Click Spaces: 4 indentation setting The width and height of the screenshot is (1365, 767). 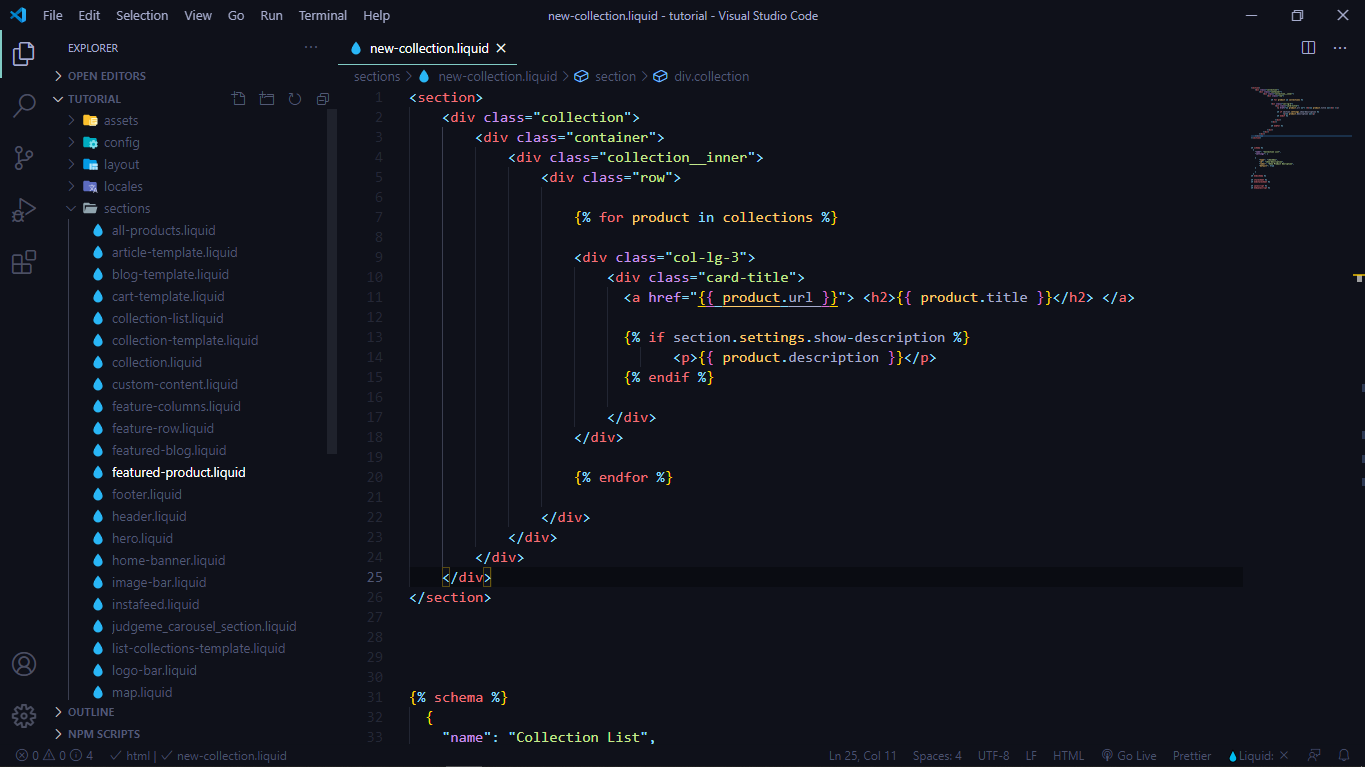coord(937,755)
